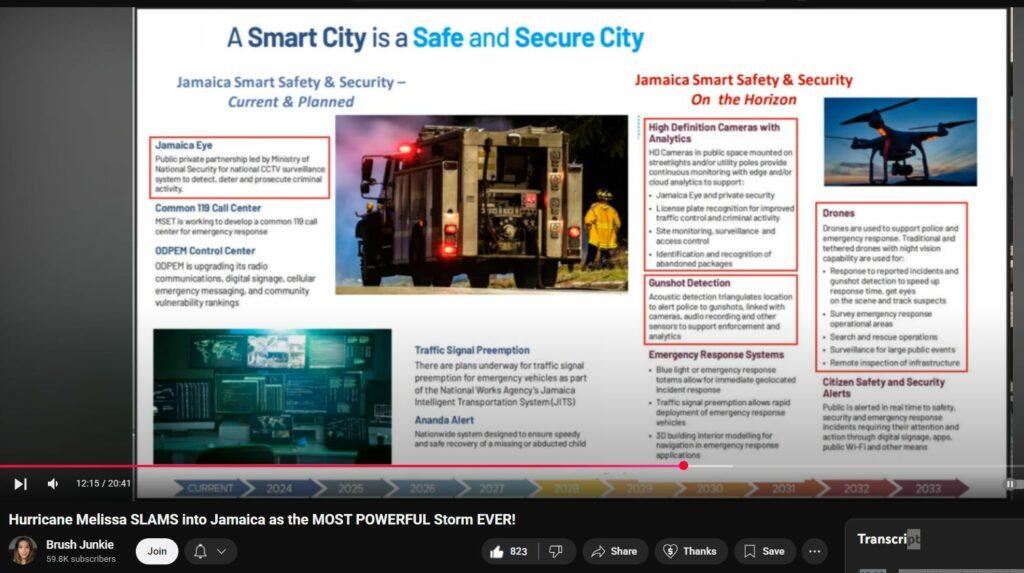
Task: Click the video time display 12:15 / 20:41
Action: [x=103, y=484]
